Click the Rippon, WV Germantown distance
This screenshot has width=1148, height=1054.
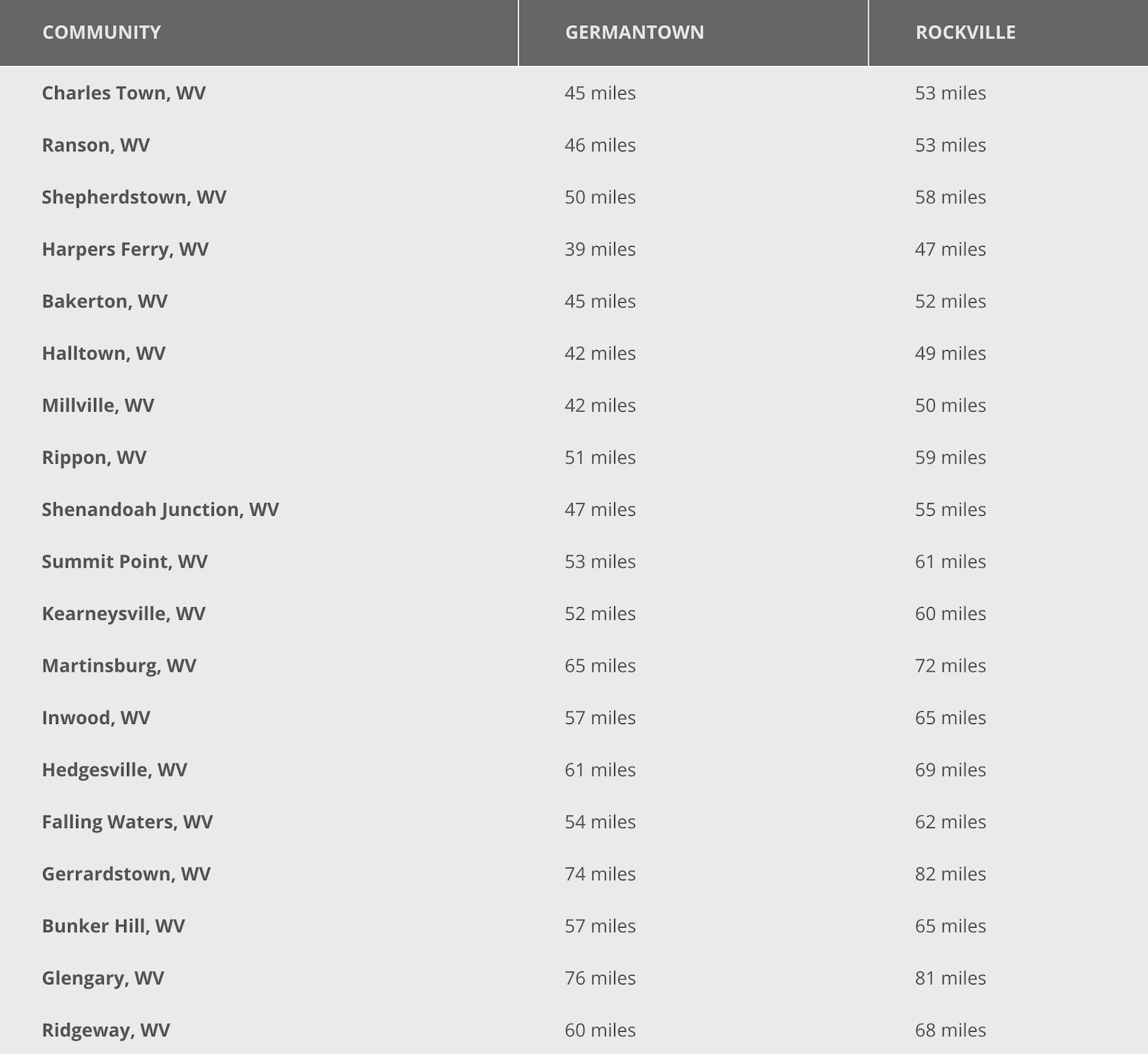[x=600, y=458]
